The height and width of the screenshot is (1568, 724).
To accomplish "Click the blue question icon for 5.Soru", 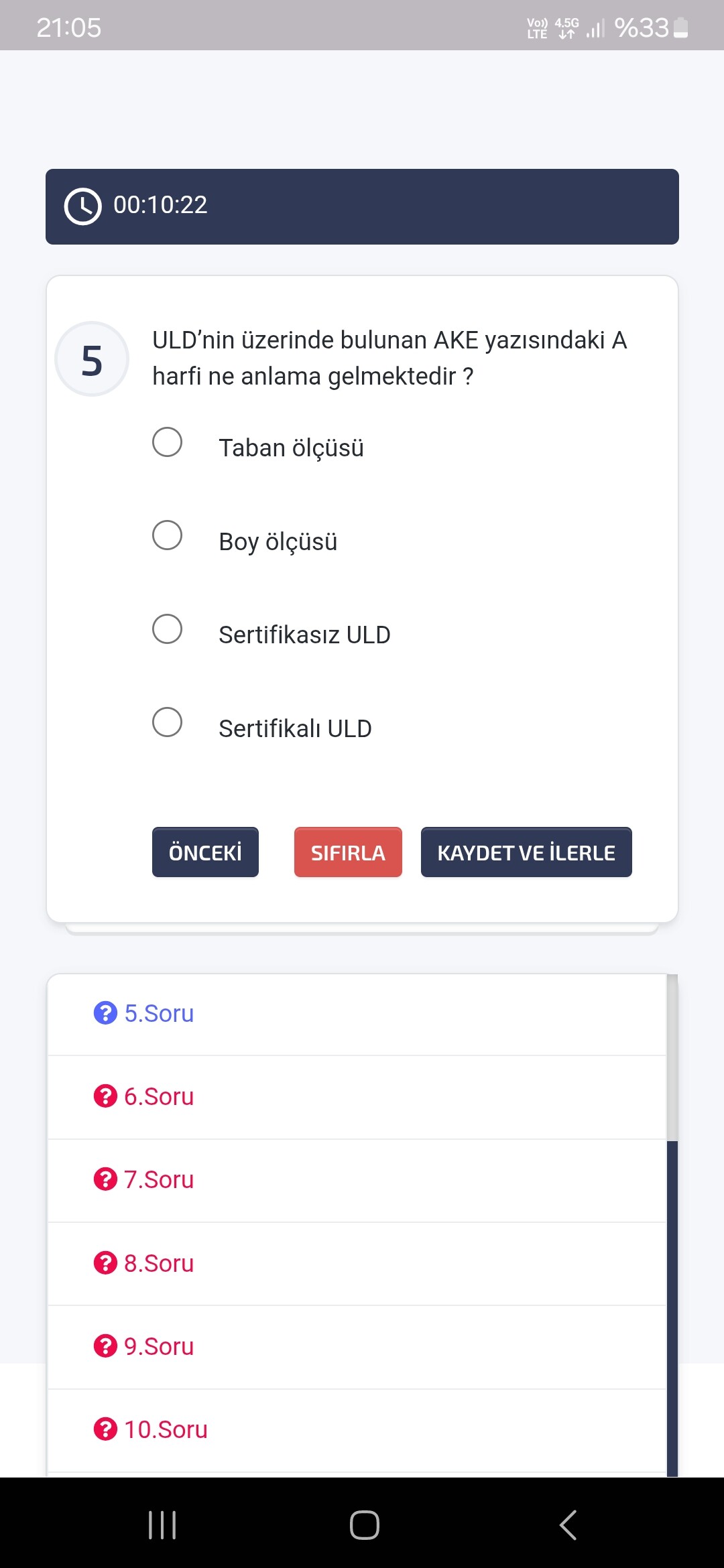I will 105,1012.
